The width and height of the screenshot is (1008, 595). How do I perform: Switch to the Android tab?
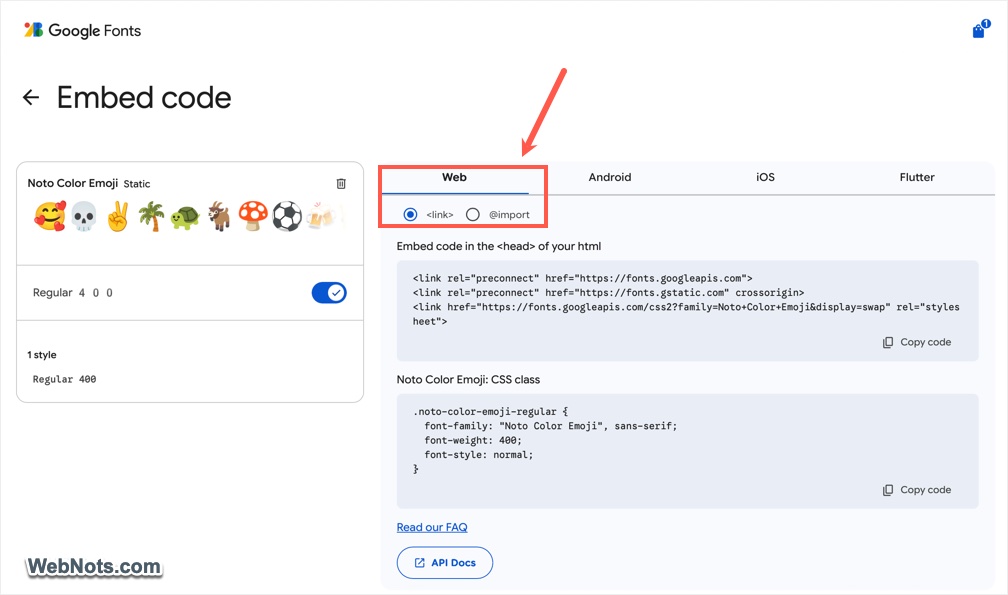(x=609, y=177)
